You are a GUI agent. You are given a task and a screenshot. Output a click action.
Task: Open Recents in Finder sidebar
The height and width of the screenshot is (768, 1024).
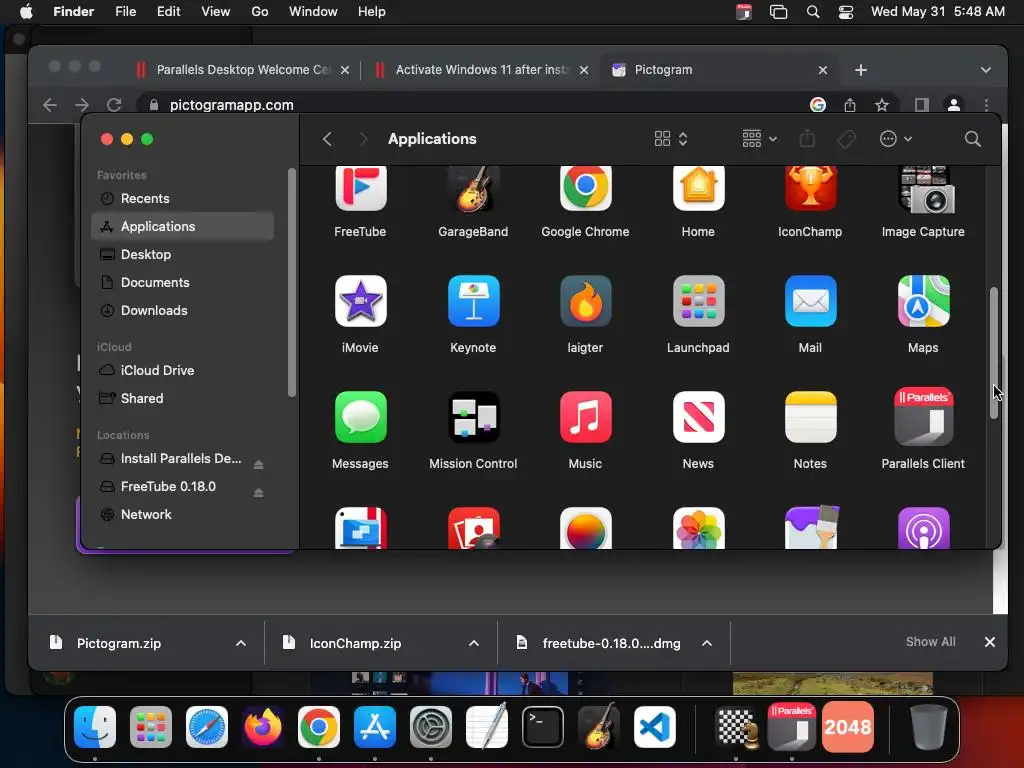tap(183, 199)
